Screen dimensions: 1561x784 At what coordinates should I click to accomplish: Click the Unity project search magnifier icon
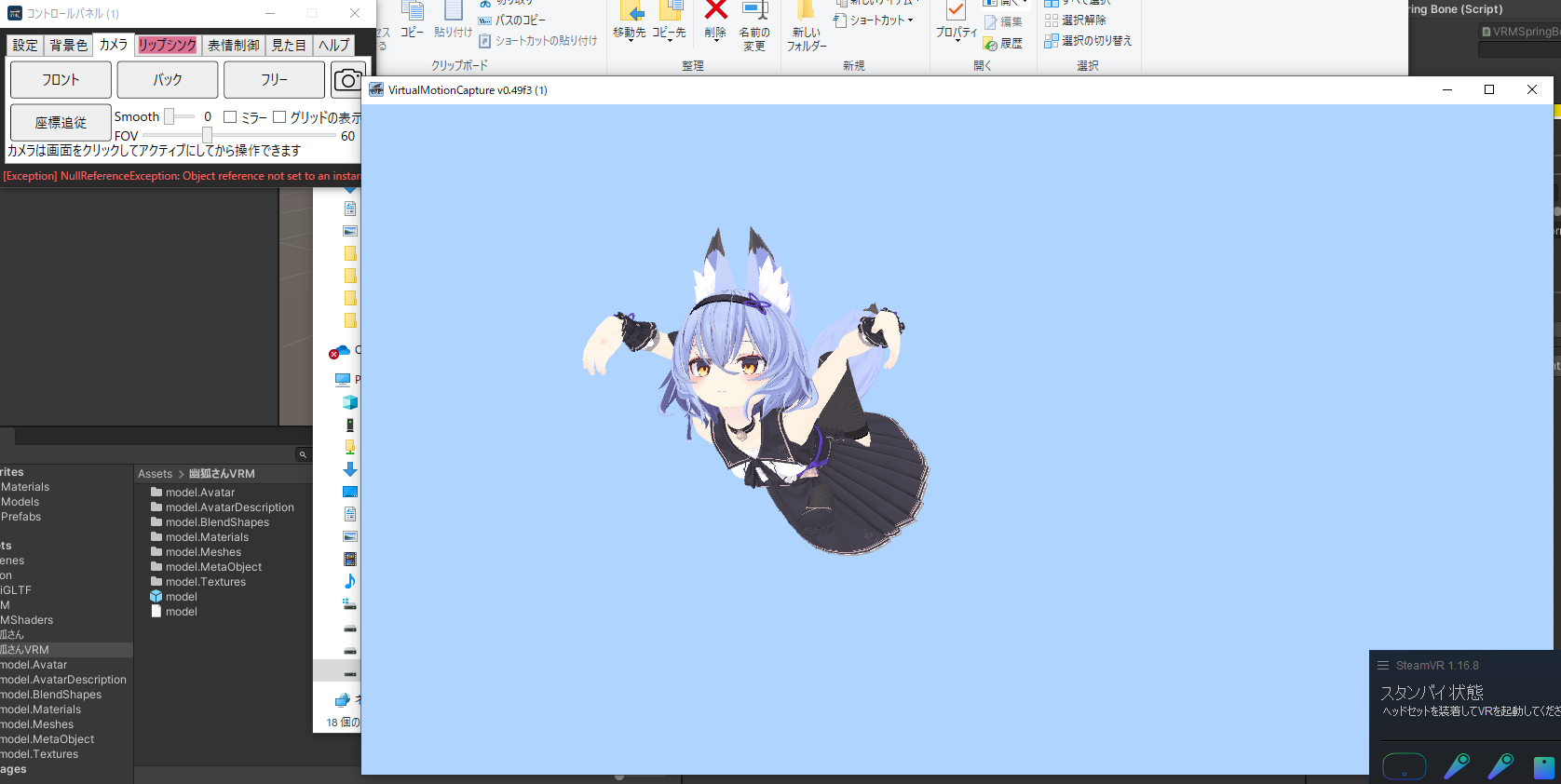pyautogui.click(x=303, y=454)
